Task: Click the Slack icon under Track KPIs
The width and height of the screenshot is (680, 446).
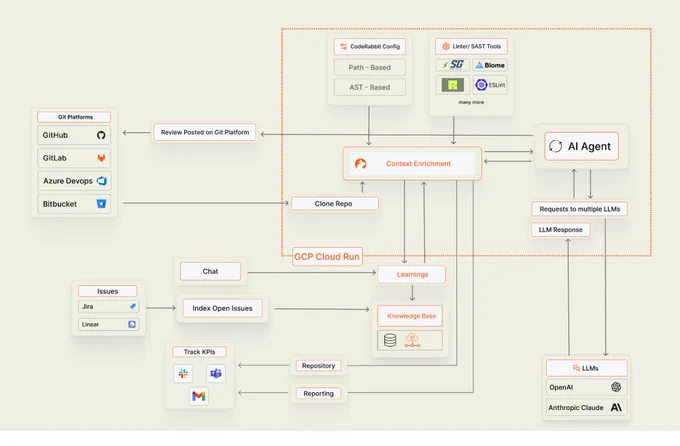Action: [x=183, y=373]
